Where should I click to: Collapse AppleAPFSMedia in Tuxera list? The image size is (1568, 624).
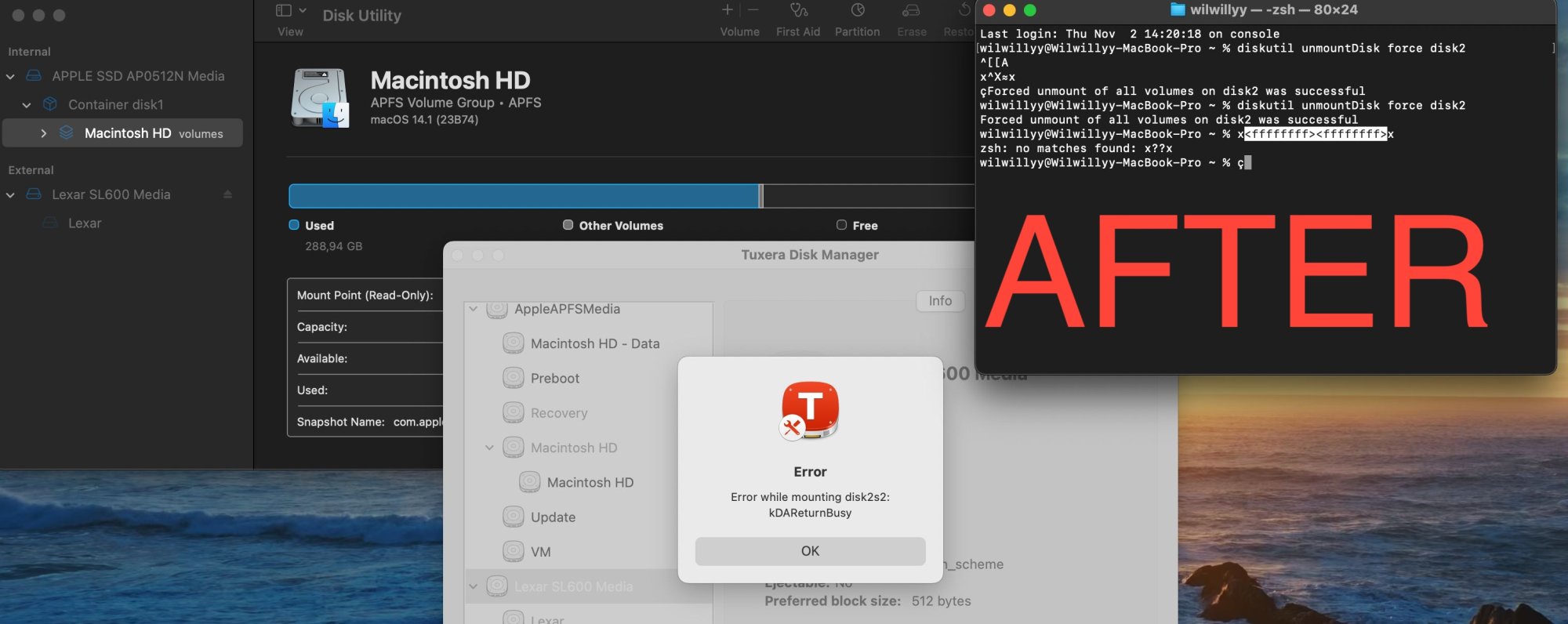coord(473,309)
